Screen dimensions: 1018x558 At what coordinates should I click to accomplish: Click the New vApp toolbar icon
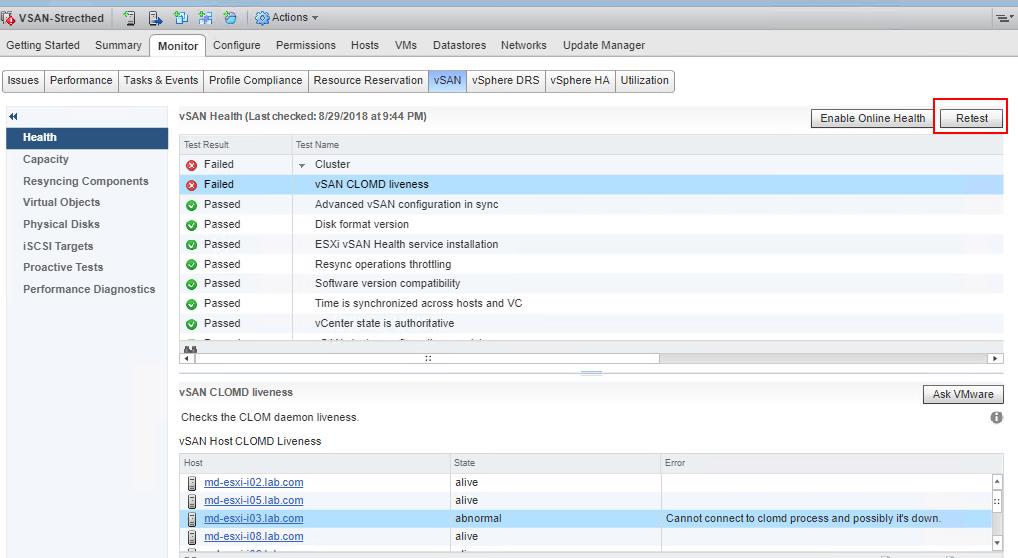205,18
